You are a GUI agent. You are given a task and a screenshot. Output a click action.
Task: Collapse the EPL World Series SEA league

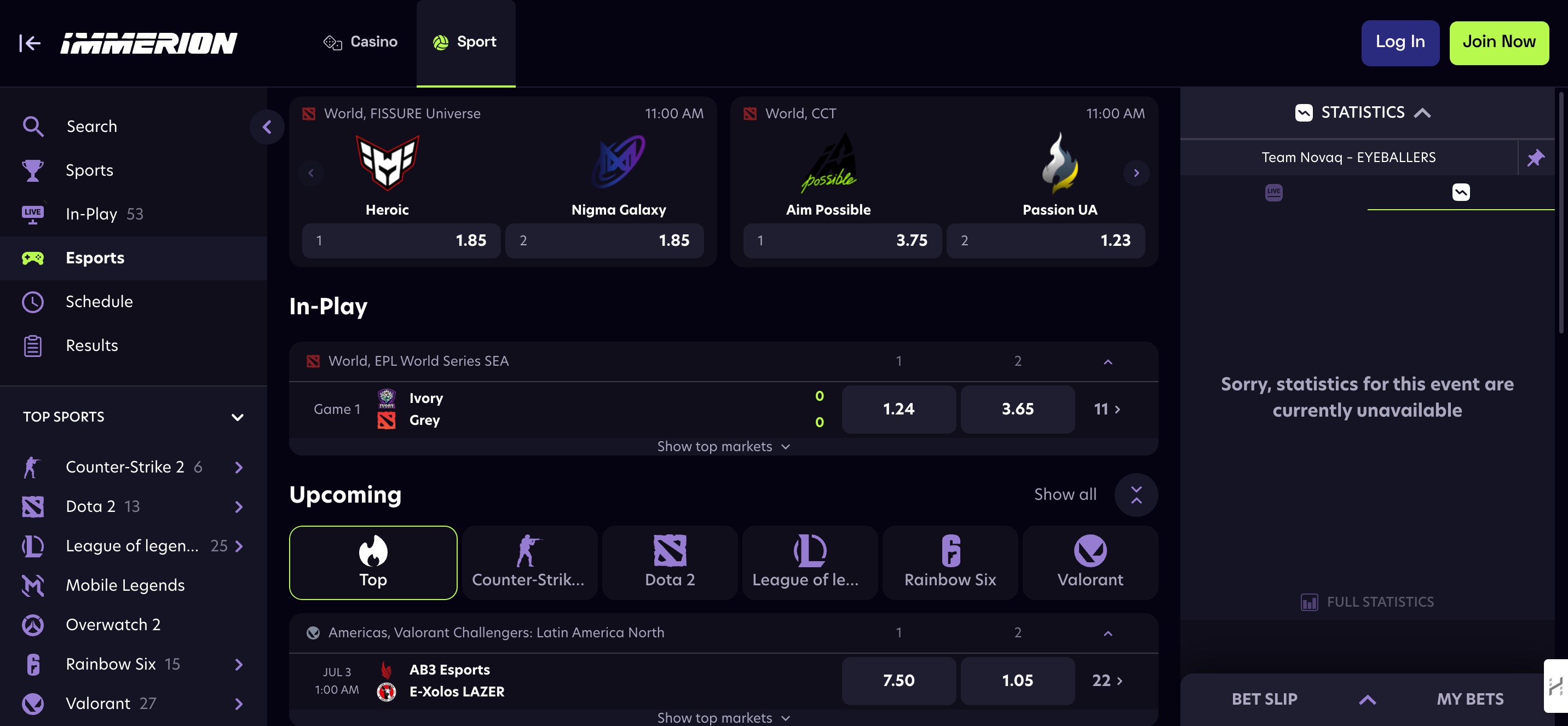(x=1108, y=361)
